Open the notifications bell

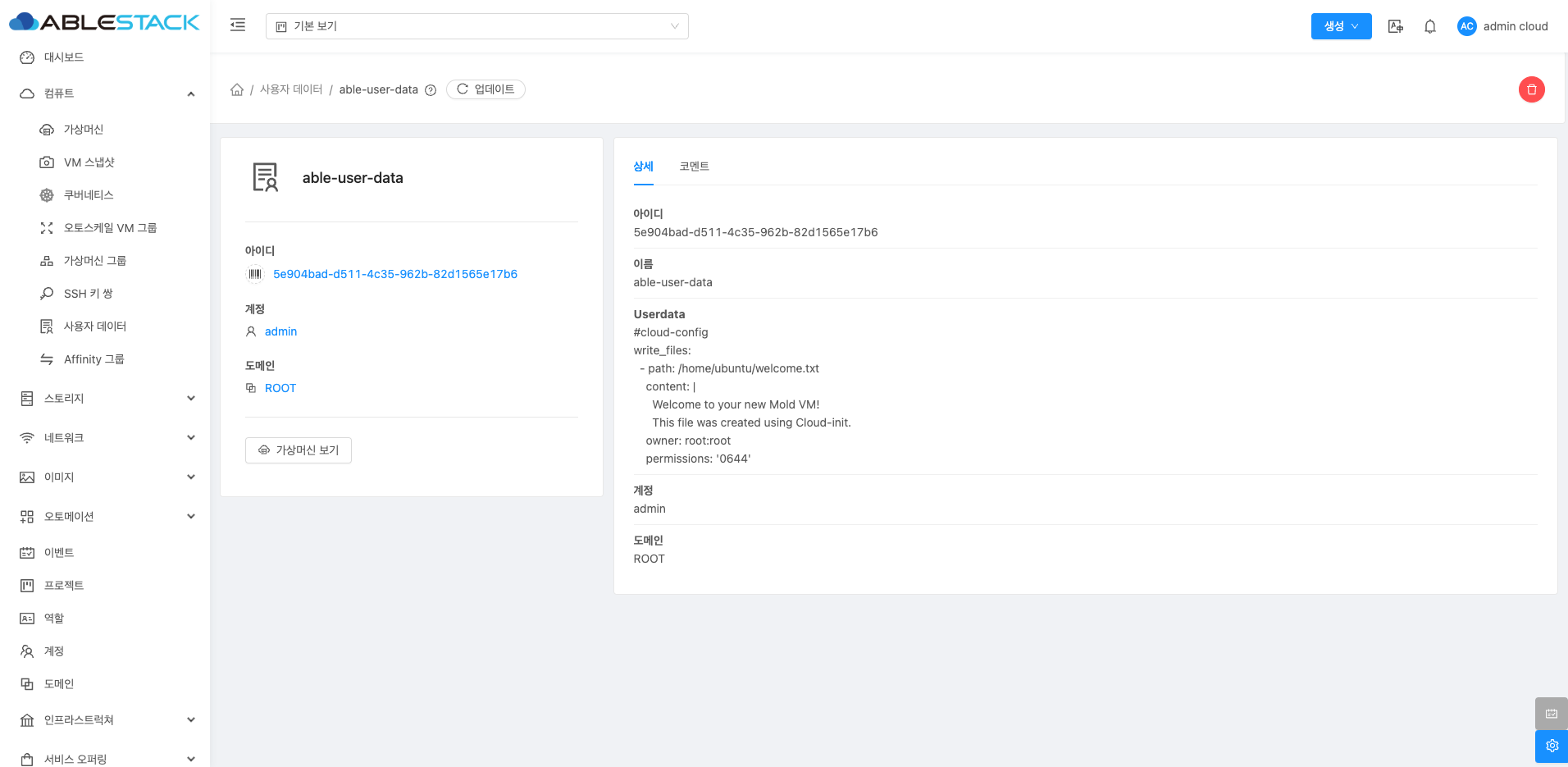[1429, 26]
